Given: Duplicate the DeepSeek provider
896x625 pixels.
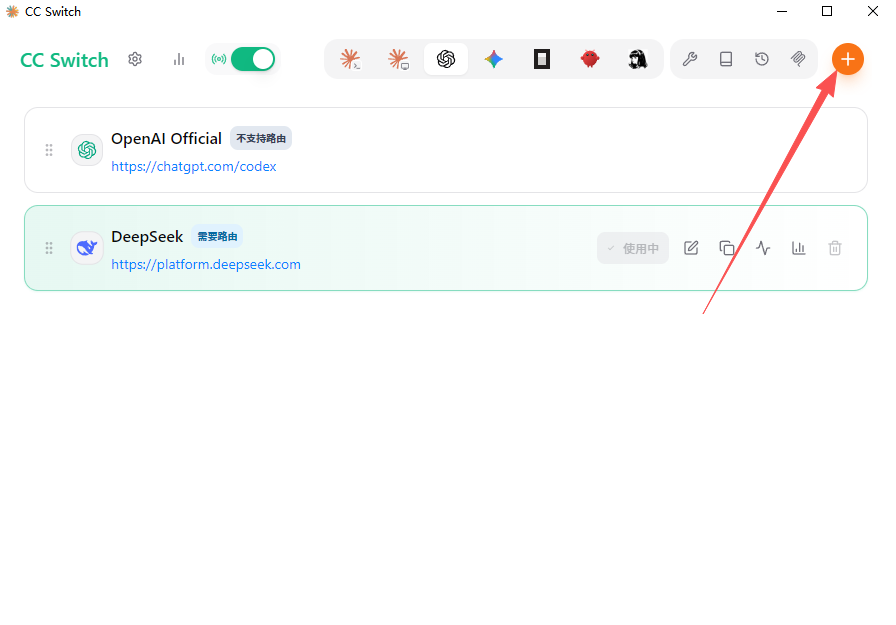Looking at the screenshot, I should coord(727,248).
